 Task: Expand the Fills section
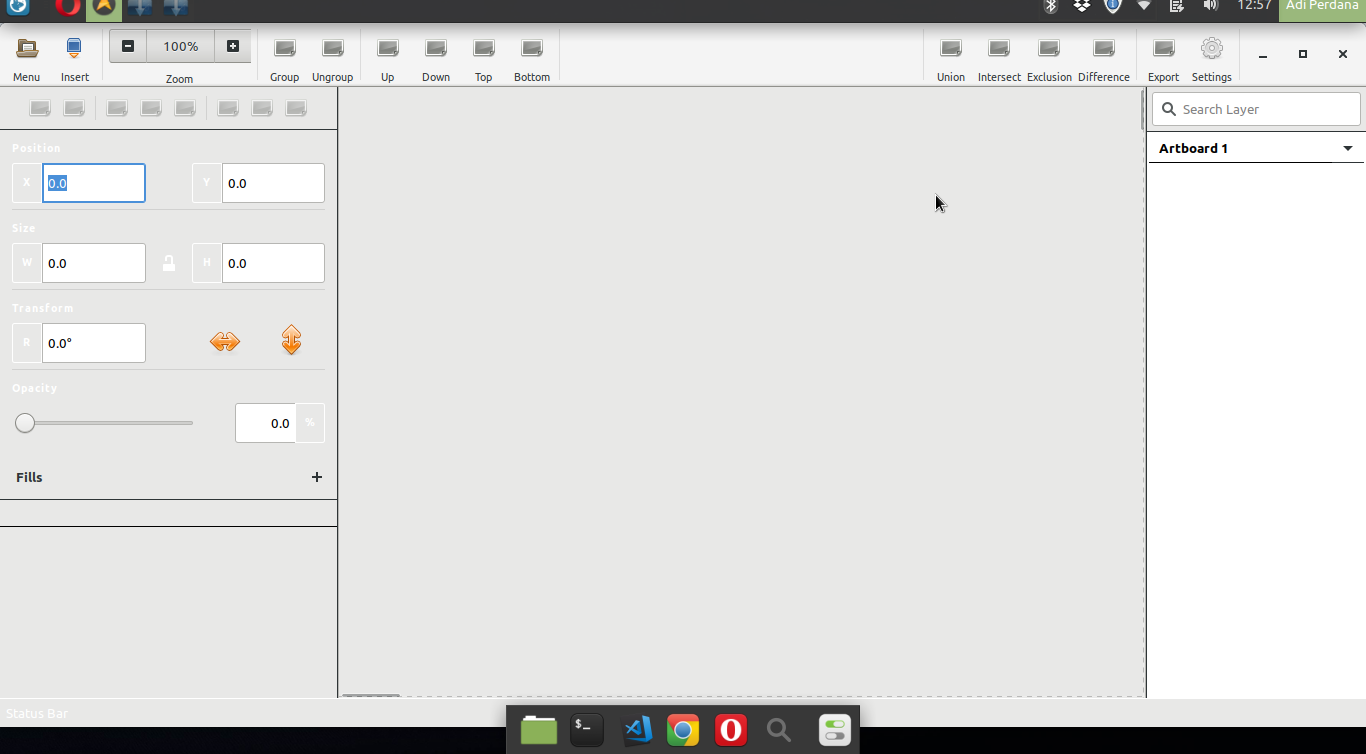point(29,477)
